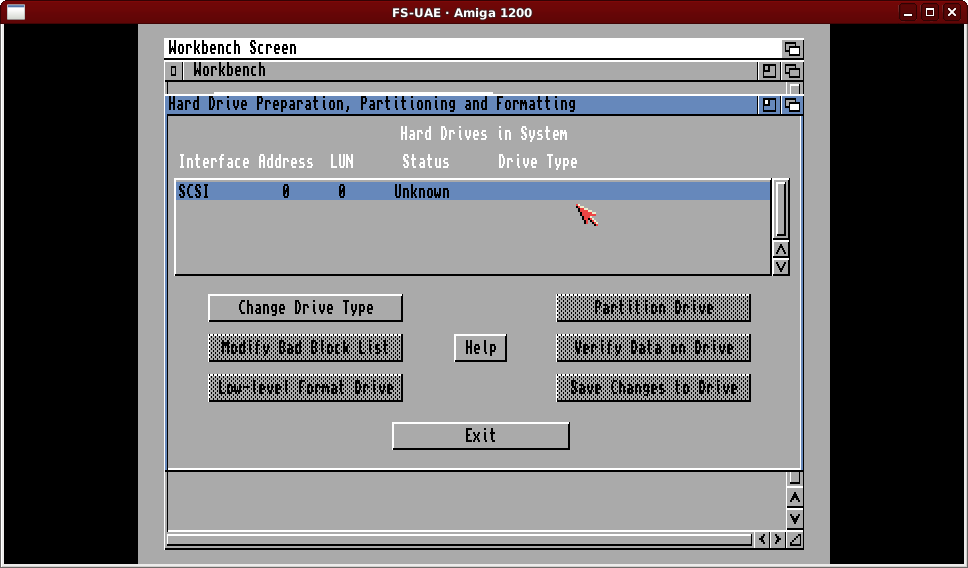Click the Workbench window title bar
This screenshot has width=968, height=568.
tap(469, 70)
